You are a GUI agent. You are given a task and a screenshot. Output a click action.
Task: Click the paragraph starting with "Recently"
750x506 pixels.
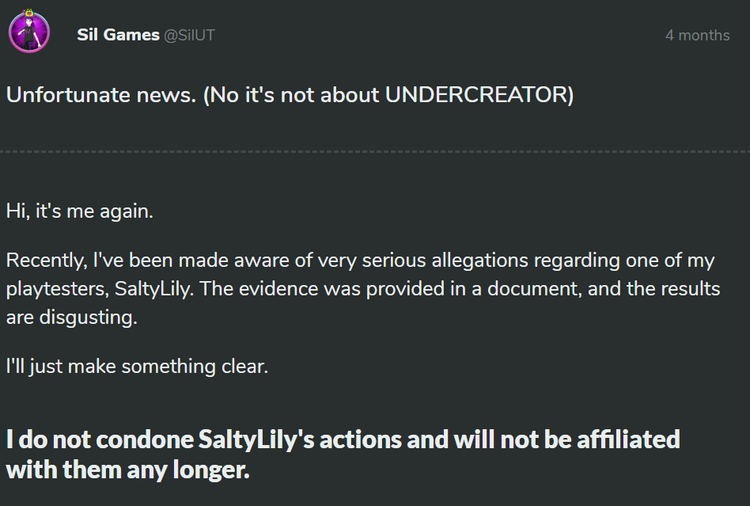pos(360,290)
